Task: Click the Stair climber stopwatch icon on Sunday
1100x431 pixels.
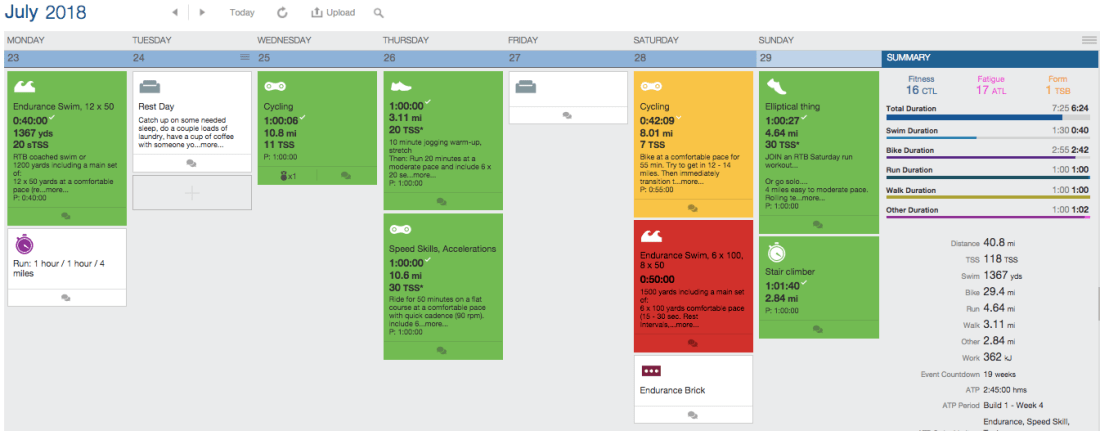Action: pyautogui.click(x=775, y=252)
